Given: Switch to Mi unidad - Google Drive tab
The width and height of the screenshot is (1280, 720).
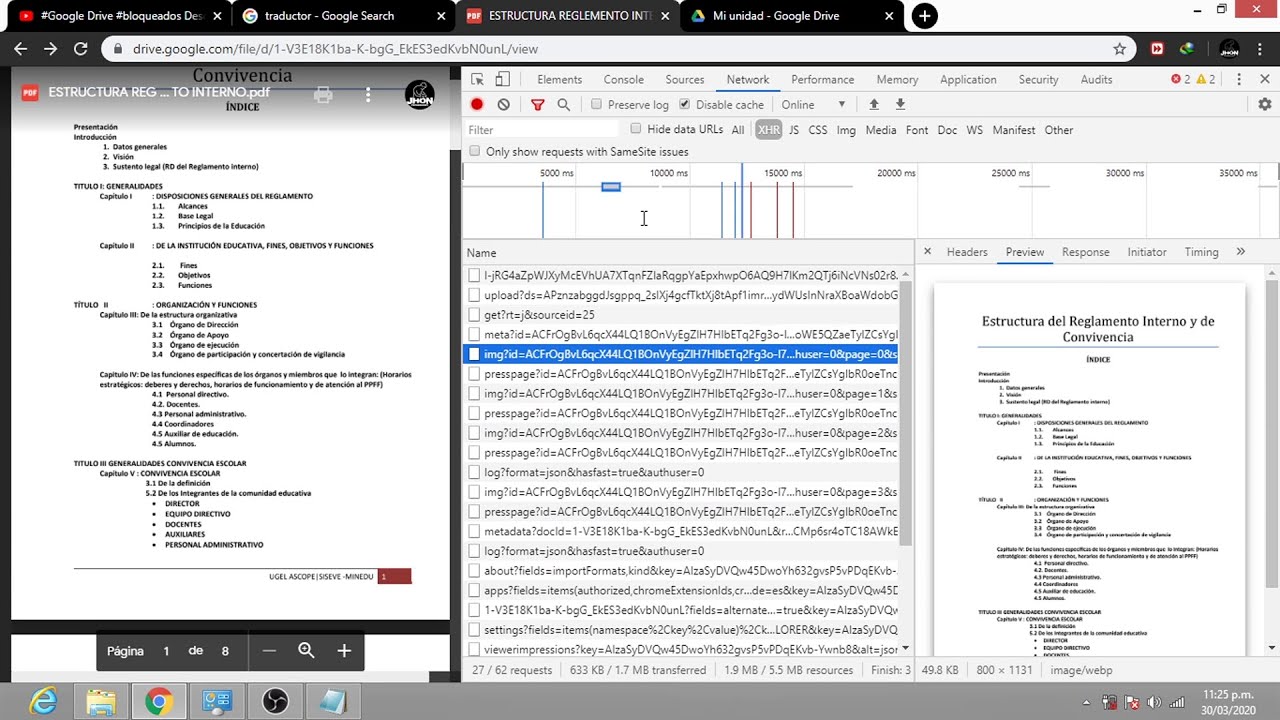Looking at the screenshot, I should tap(790, 16).
